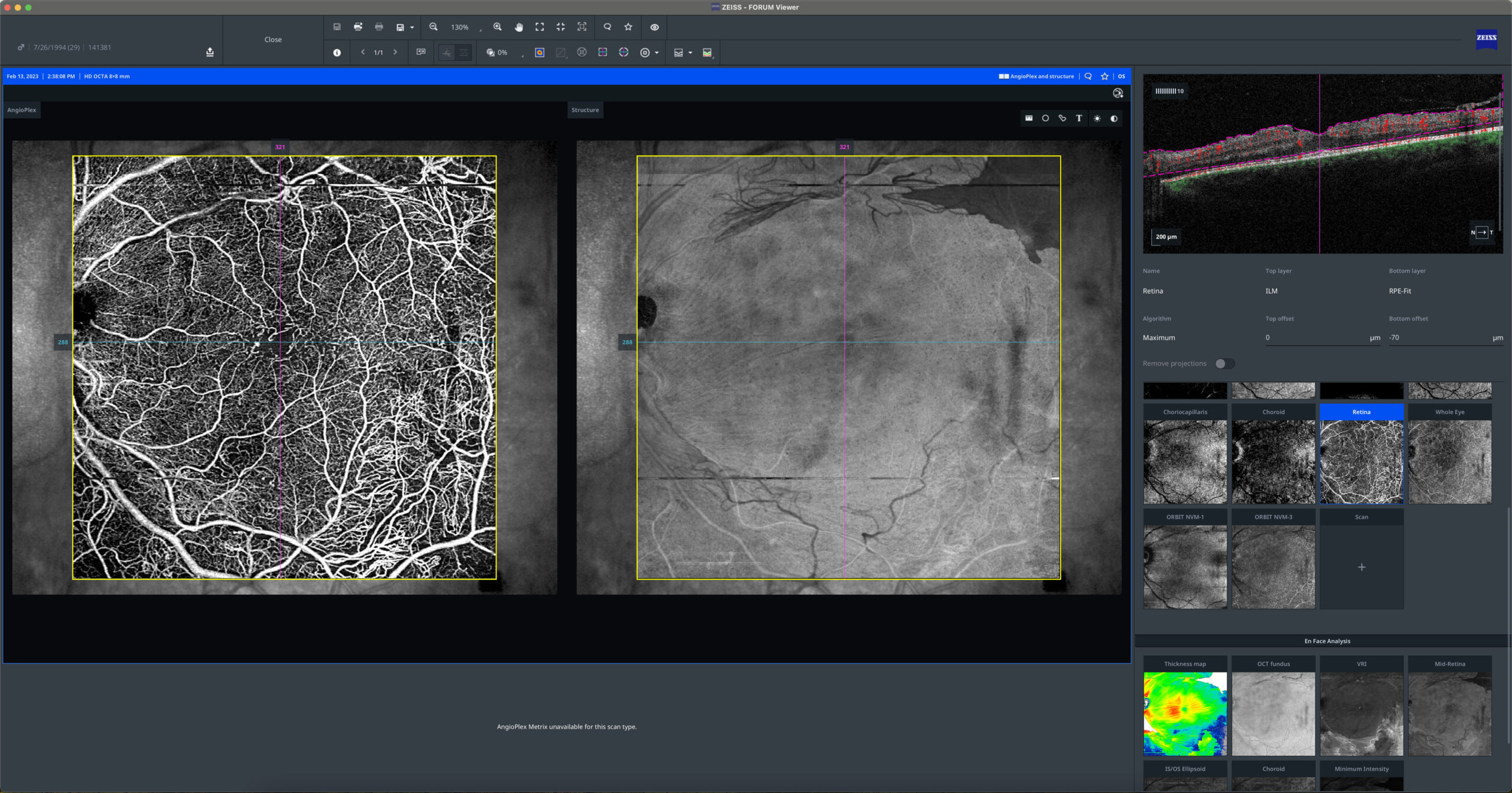Open the Thickness map en face analysis
1512x793 pixels.
click(x=1185, y=706)
